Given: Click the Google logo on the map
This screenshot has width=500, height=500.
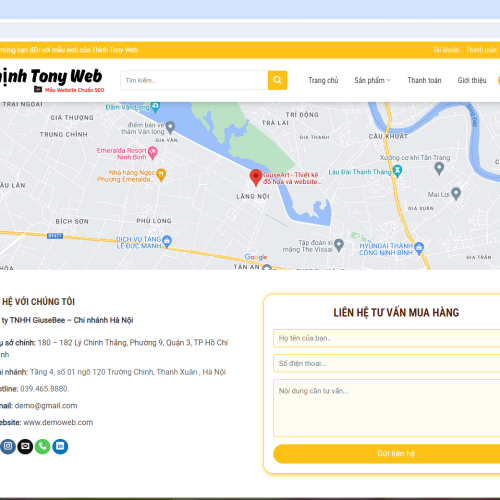Looking at the screenshot, I should [x=256, y=257].
